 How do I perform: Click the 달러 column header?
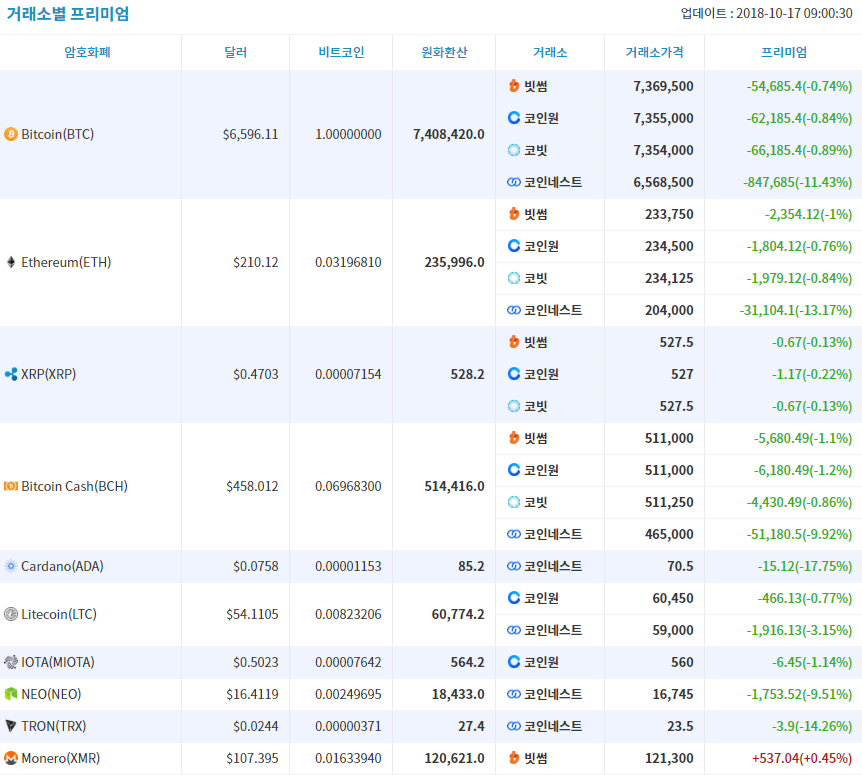tap(236, 52)
